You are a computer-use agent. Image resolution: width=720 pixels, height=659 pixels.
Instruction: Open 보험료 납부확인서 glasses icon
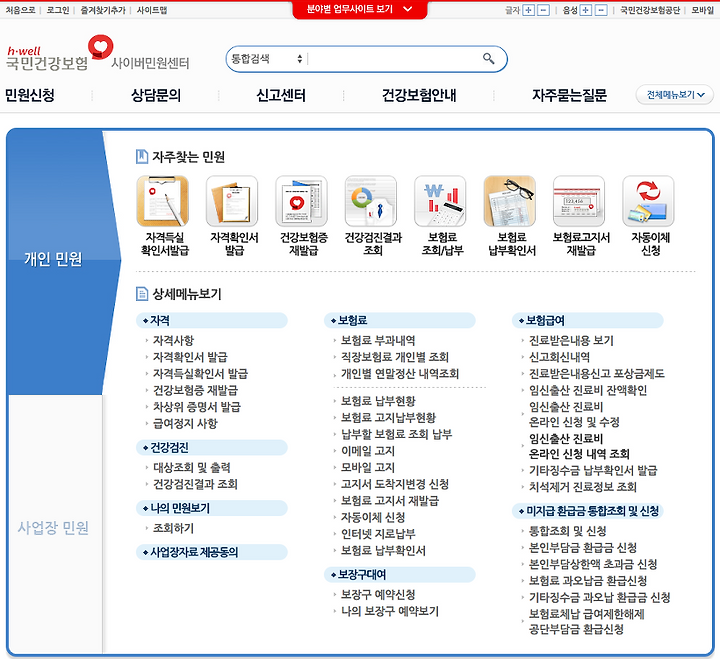pyautogui.click(x=510, y=201)
